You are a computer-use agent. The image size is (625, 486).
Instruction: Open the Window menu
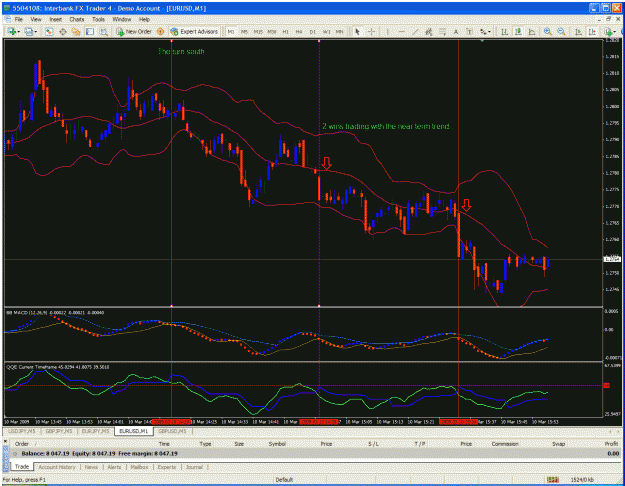click(122, 19)
